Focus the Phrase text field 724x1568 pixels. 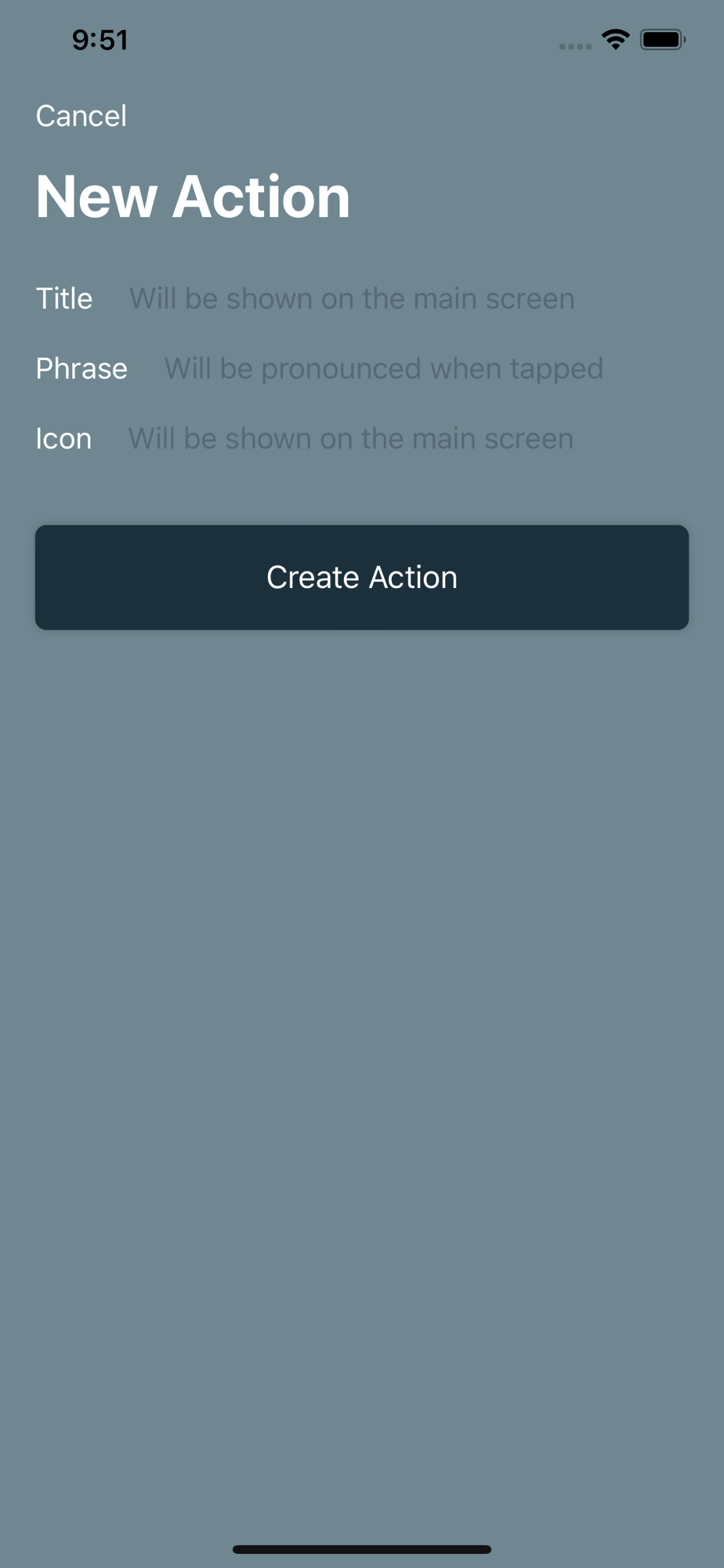pos(426,368)
